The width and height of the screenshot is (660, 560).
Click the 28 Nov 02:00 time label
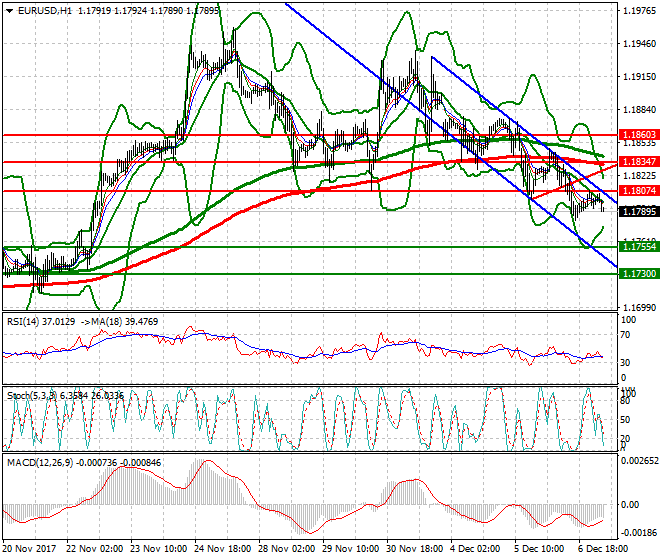287,549
